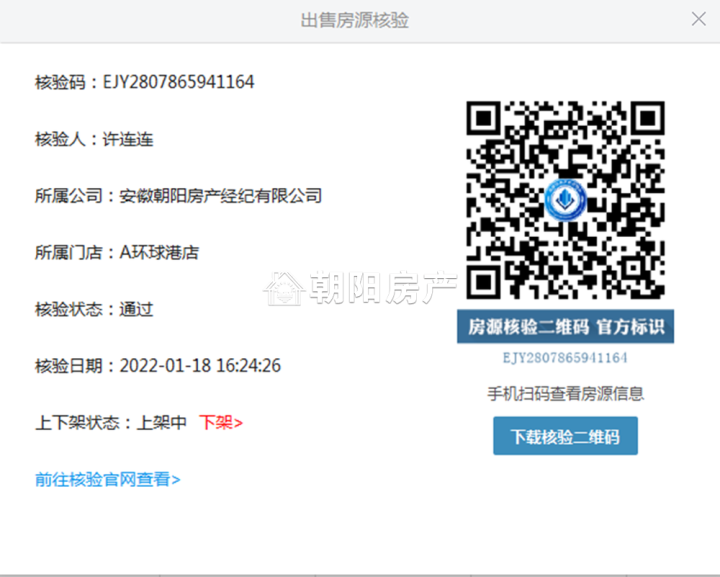Click the 上架中 status text

click(162, 422)
